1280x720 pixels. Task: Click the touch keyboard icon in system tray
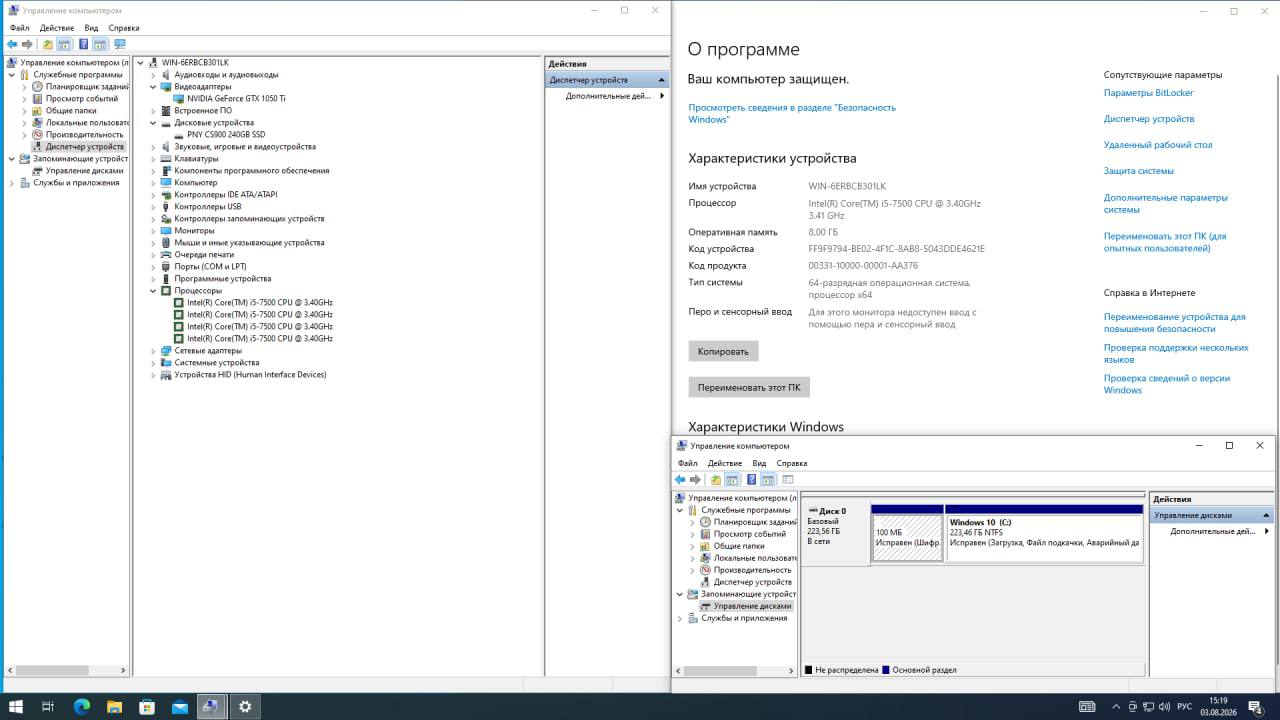point(1087,707)
